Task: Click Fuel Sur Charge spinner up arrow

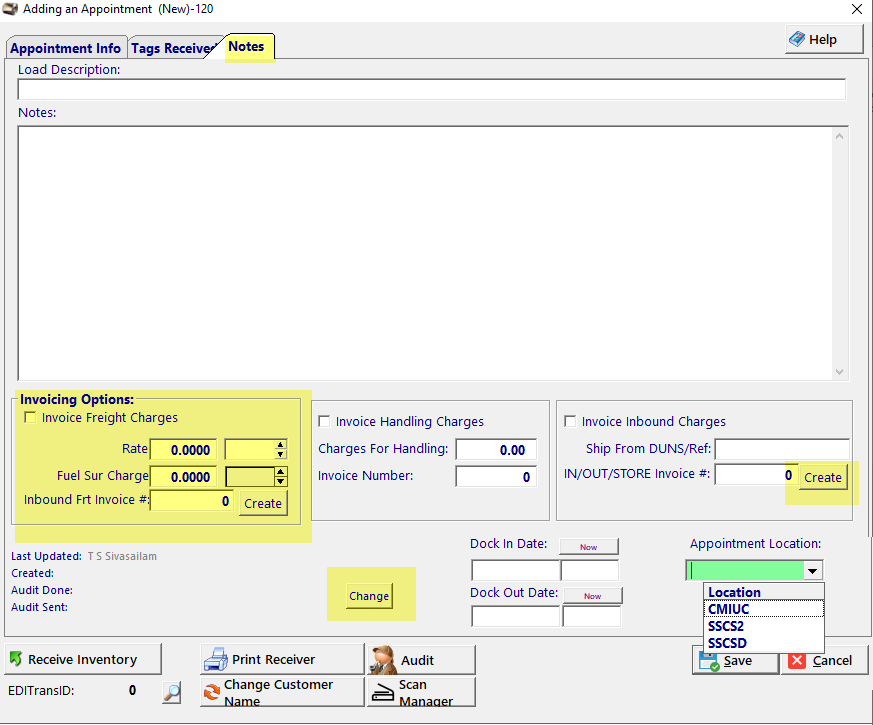Action: tap(281, 472)
